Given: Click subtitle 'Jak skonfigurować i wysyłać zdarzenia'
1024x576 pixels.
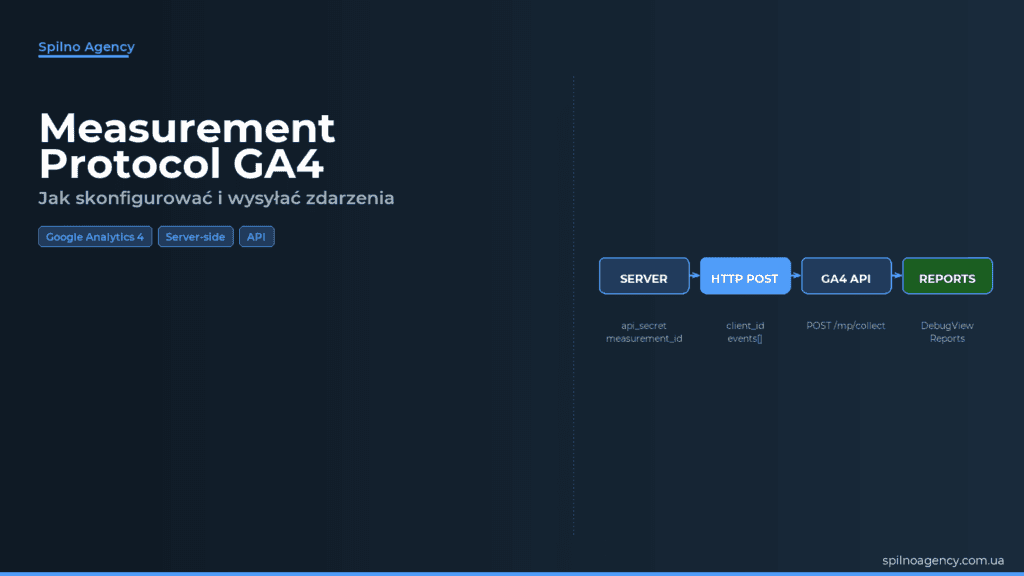Looking at the screenshot, I should click(216, 198).
